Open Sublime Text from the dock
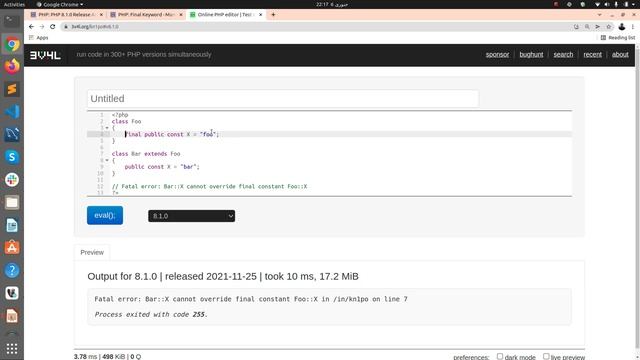Screen dimensions: 640x360 click(12, 89)
